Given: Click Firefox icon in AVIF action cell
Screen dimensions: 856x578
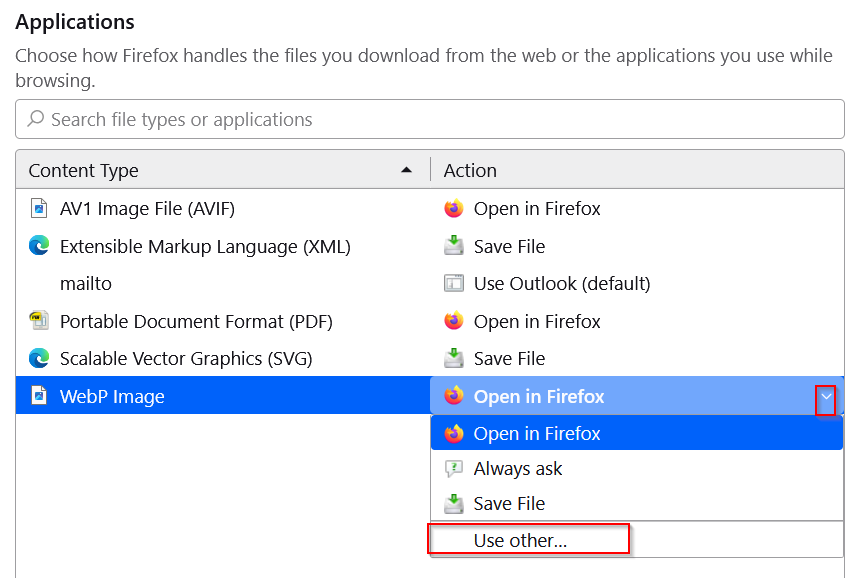Looking at the screenshot, I should tap(454, 208).
